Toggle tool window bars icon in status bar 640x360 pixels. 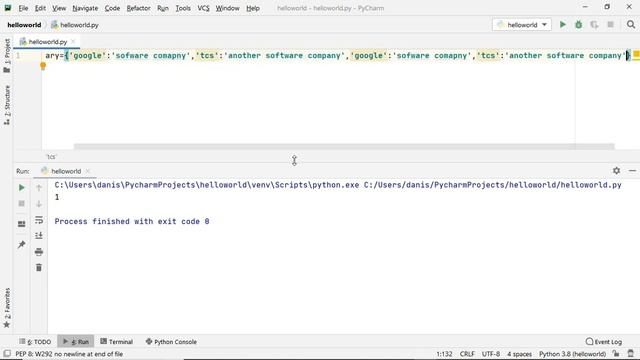click(x=7, y=353)
